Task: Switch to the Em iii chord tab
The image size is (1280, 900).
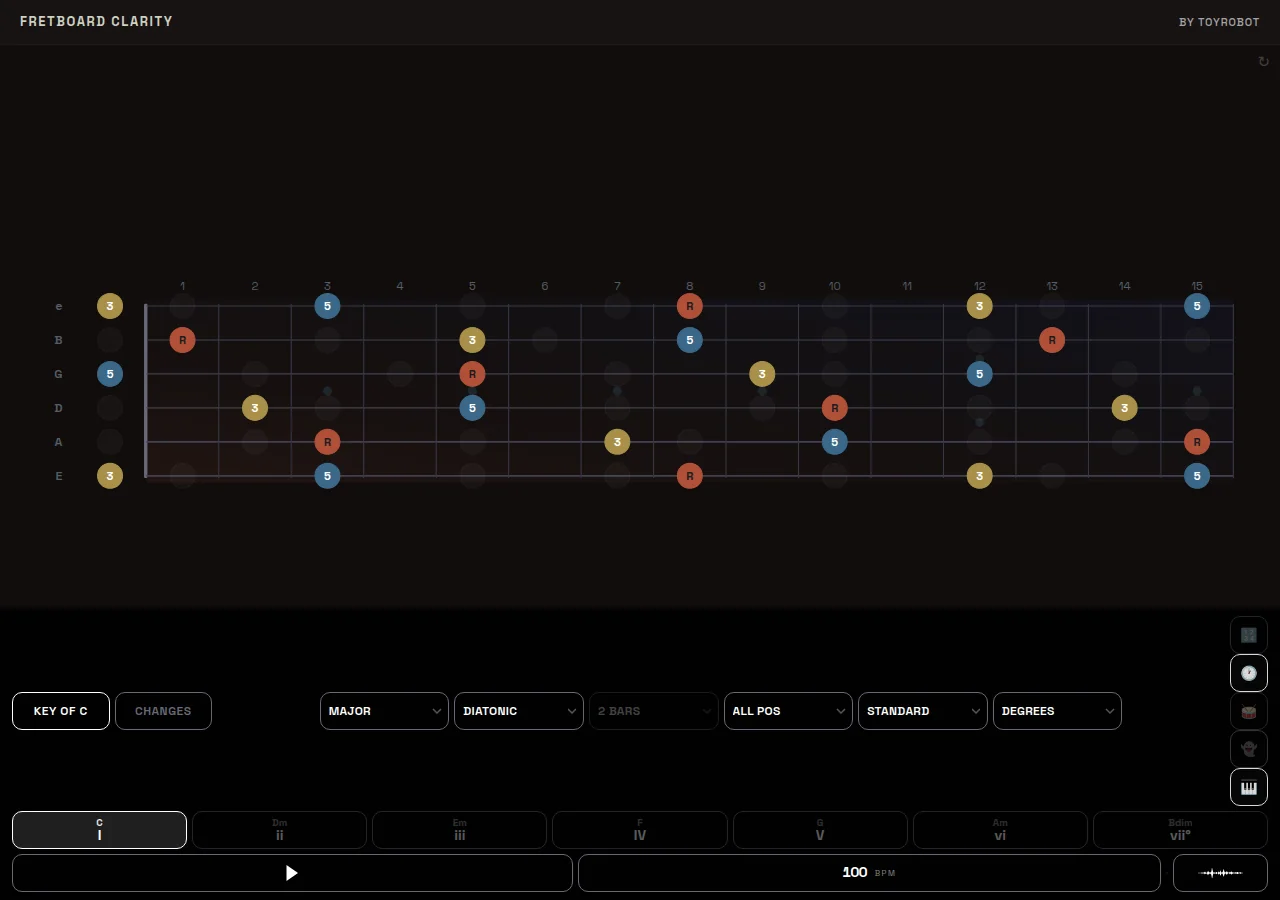Action: click(459, 830)
